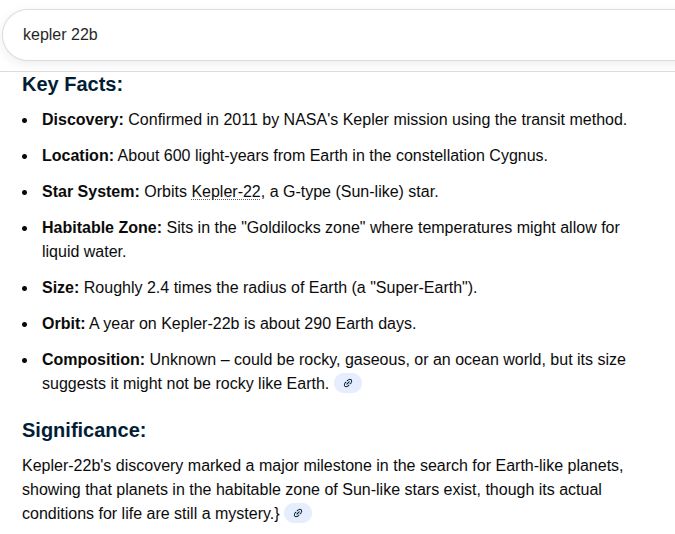Click the bold Size label
Image resolution: width=675 pixels, height=534 pixels.
click(x=60, y=287)
